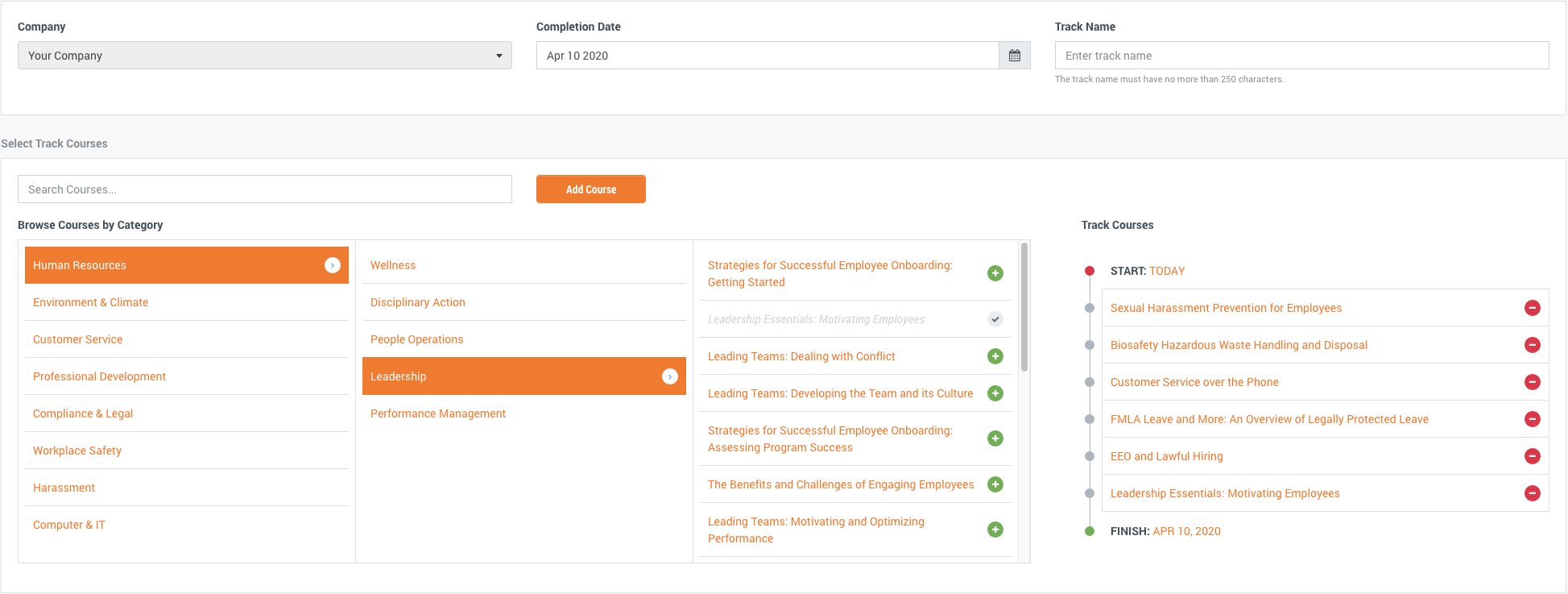Add Leading Teams: Dealing with Conflict course
The width and height of the screenshot is (1568, 594).
995,356
